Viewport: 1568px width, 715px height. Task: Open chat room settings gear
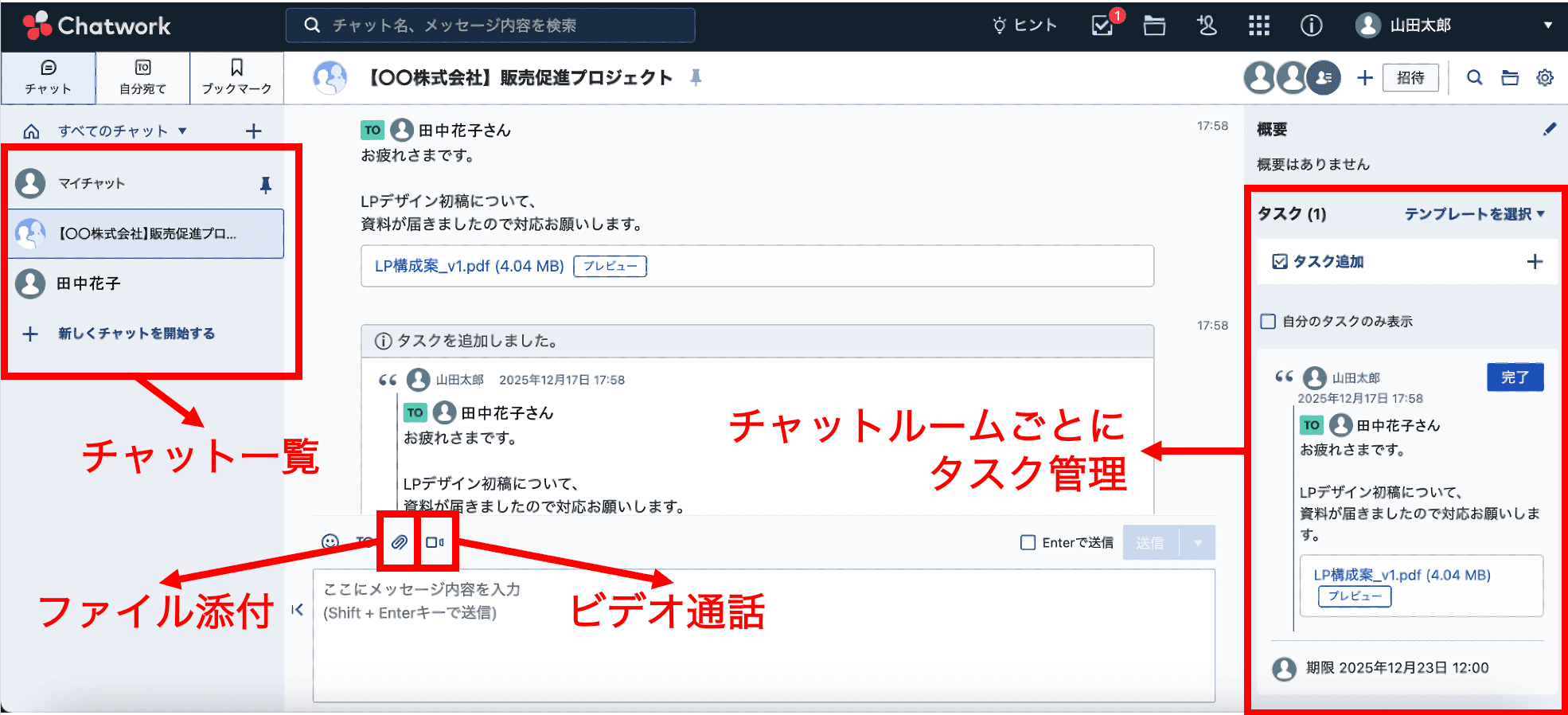tap(1545, 77)
